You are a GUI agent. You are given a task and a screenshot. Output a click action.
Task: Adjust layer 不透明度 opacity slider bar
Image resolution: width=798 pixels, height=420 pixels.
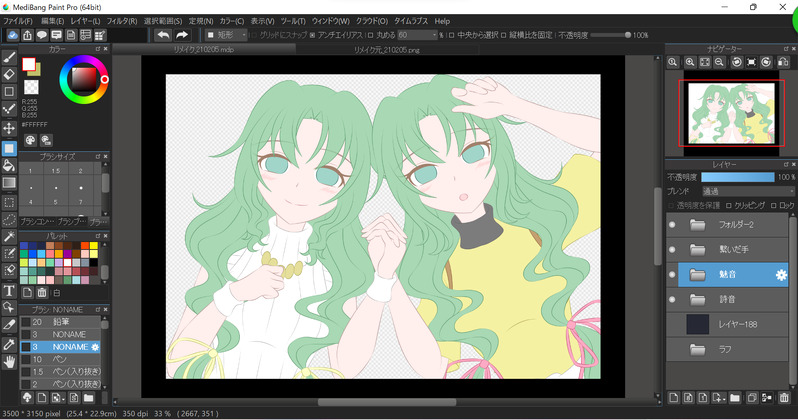tap(737, 177)
